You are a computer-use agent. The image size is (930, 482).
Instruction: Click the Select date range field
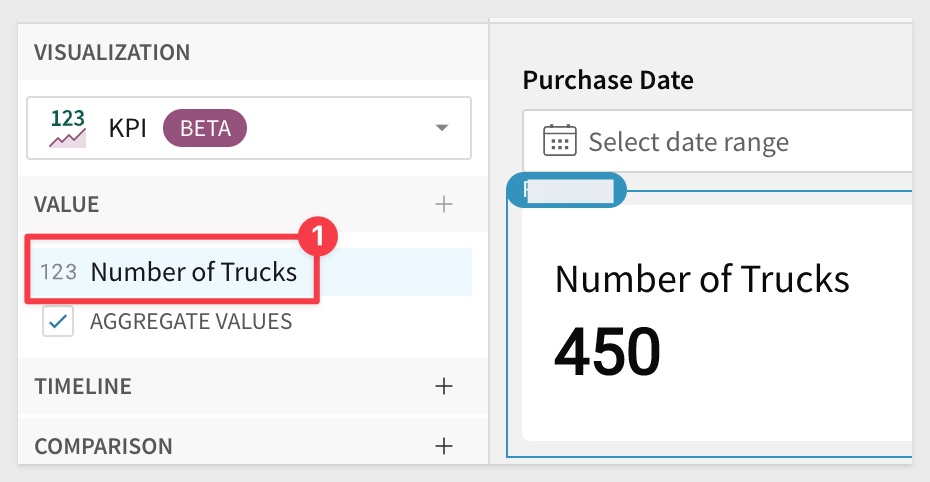pos(688,142)
